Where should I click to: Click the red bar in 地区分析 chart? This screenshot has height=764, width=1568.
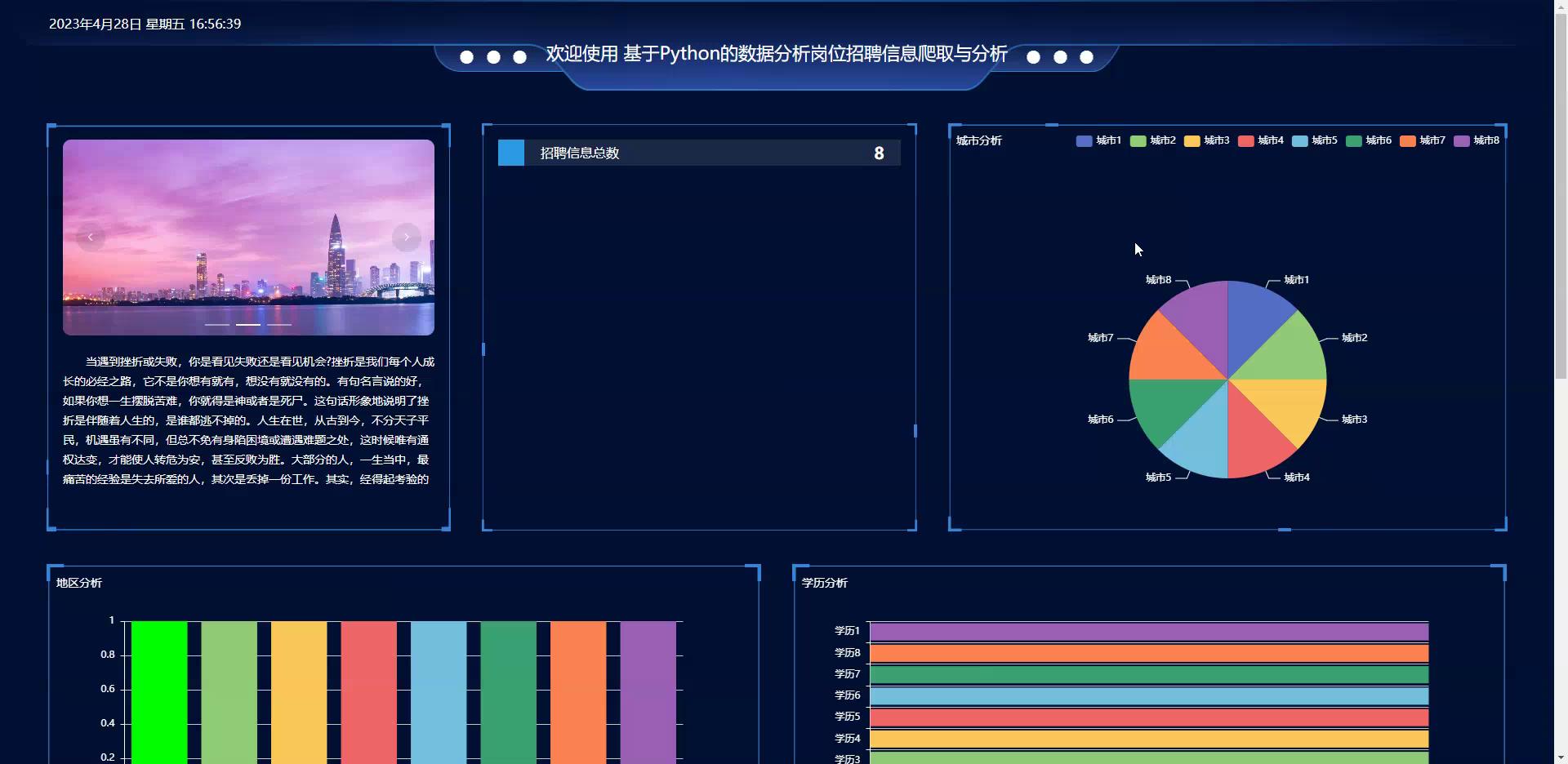click(x=369, y=692)
